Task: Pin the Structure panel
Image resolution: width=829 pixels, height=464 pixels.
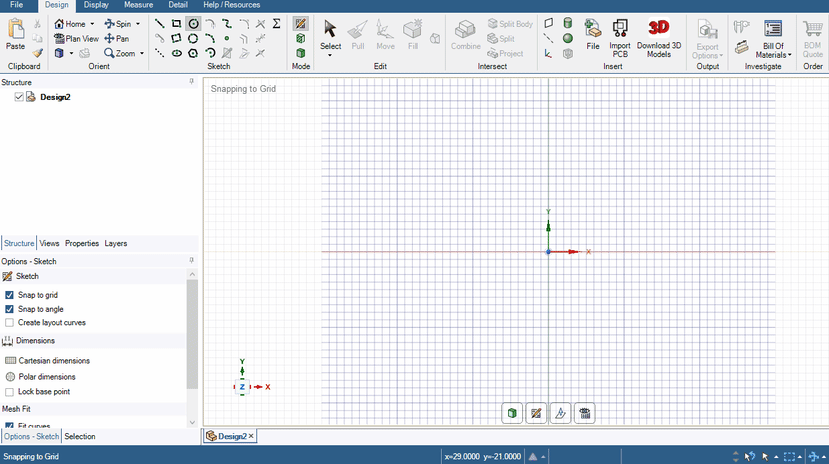Action: click(x=191, y=82)
